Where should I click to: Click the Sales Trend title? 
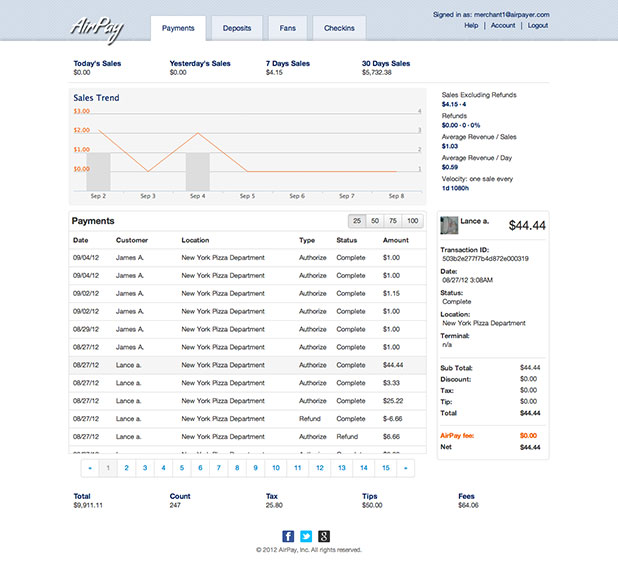pos(96,98)
